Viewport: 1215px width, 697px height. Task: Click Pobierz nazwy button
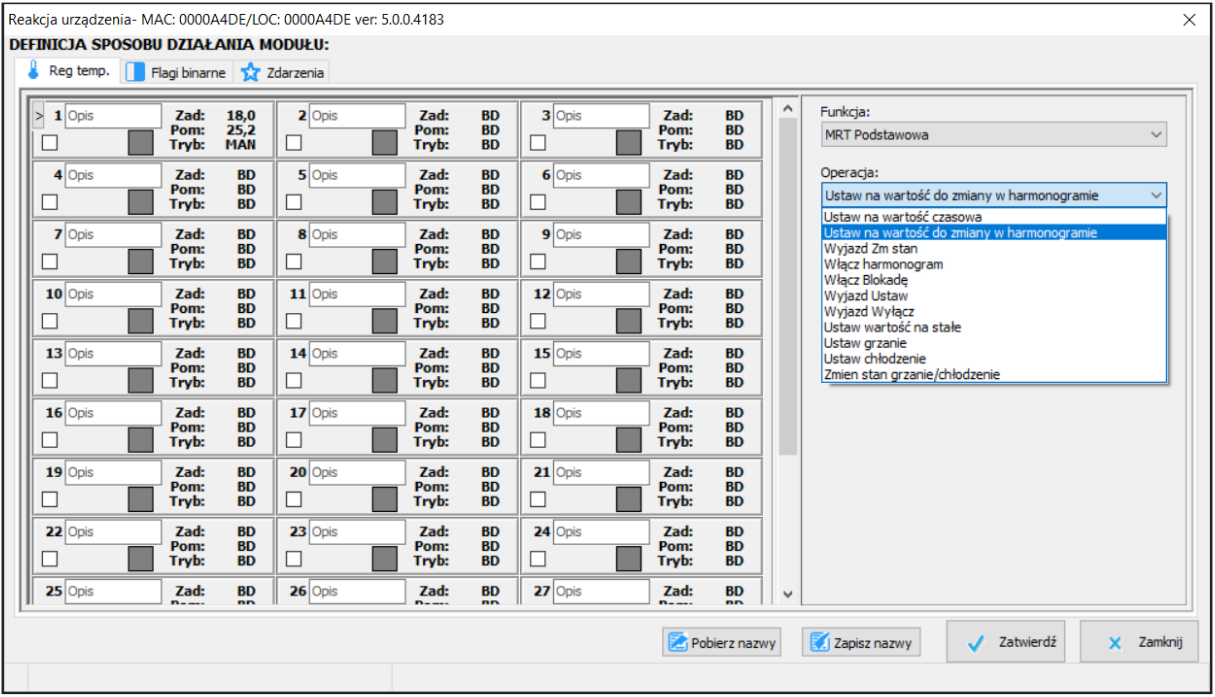(722, 643)
